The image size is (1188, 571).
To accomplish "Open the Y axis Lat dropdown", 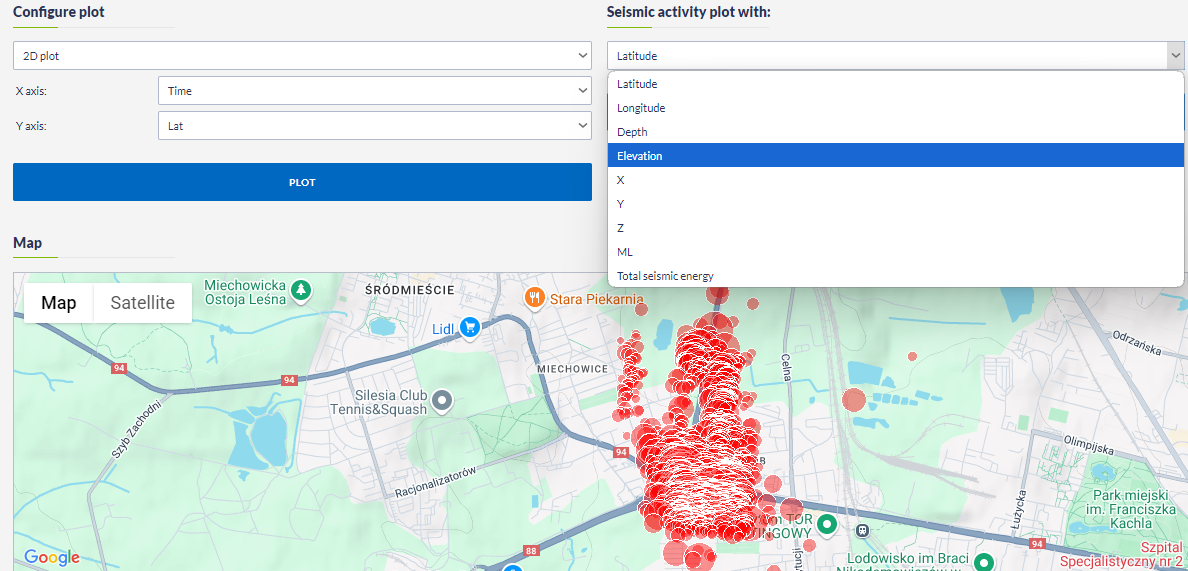I will point(375,126).
